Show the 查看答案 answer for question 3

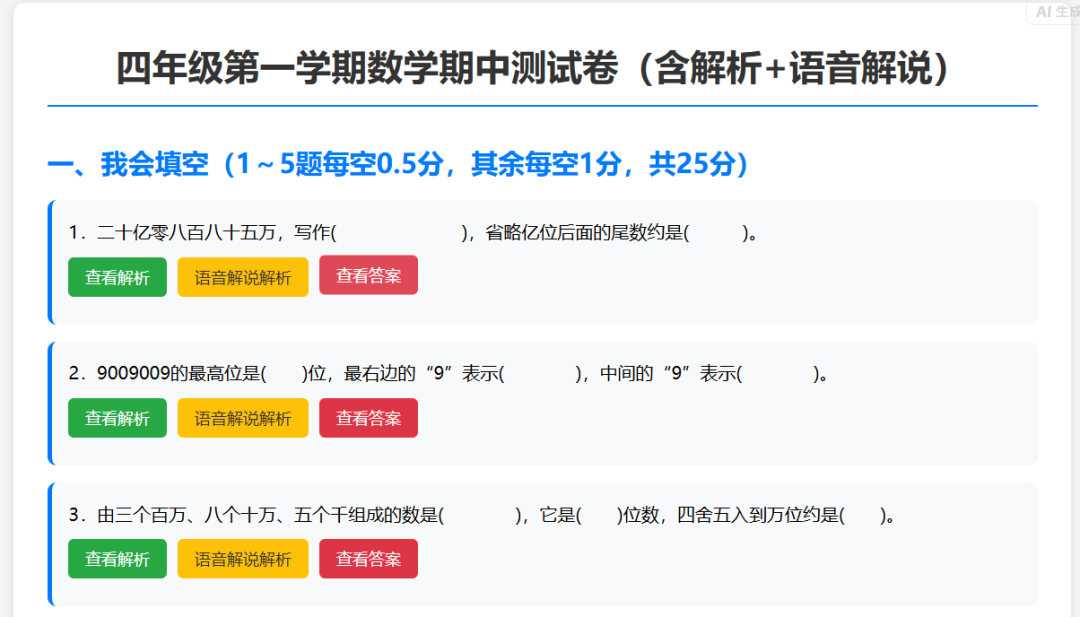pos(368,559)
